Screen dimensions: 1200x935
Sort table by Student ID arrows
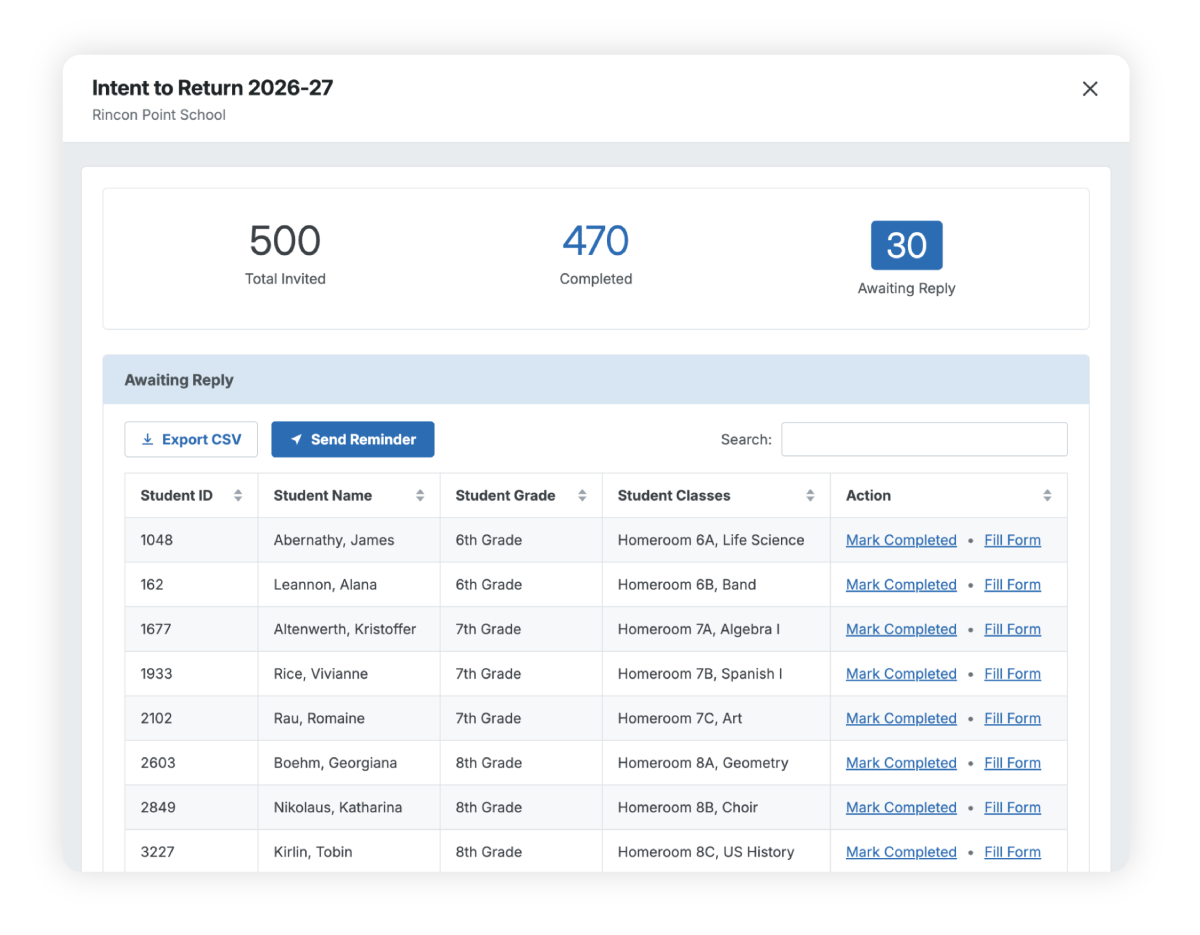tap(238, 496)
